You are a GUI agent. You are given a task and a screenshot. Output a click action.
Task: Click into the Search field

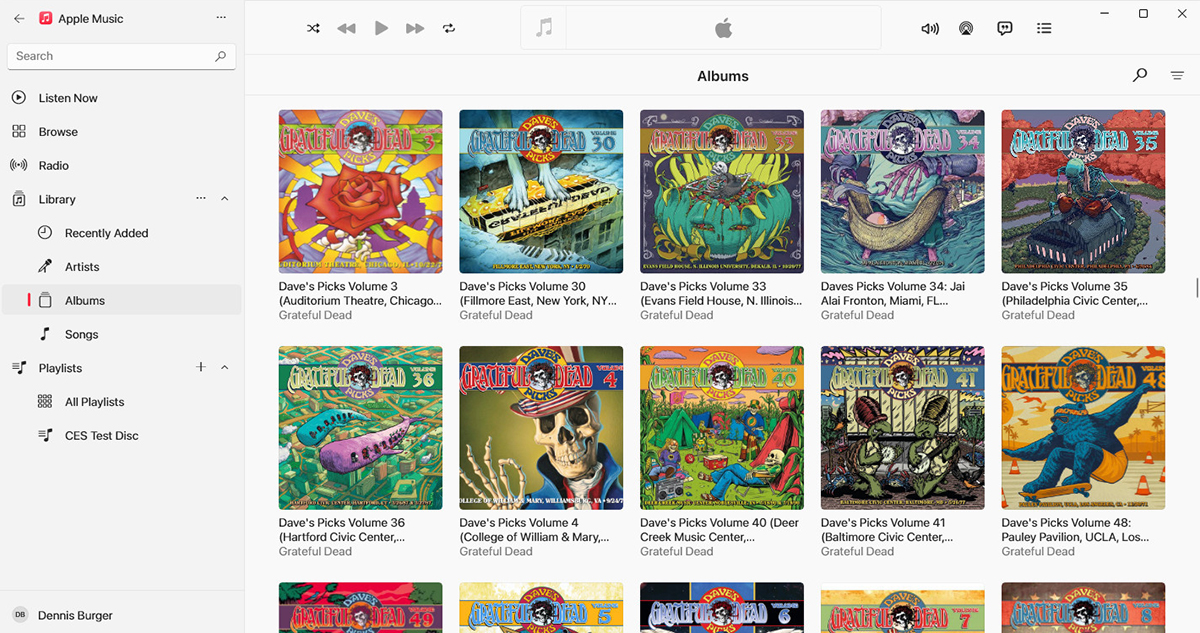pyautogui.click(x=122, y=56)
